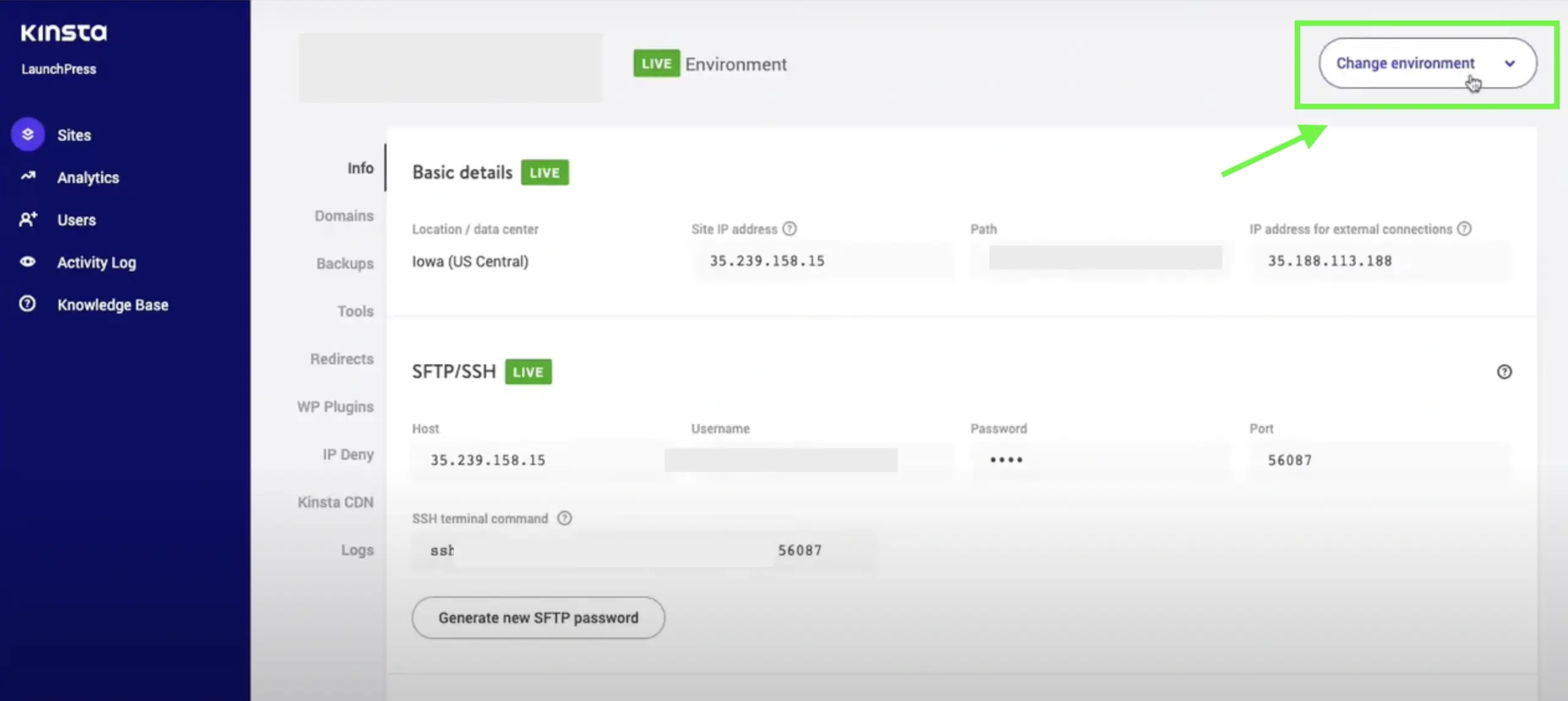Open the Change environment dropdown
The image size is (1568, 701).
point(1427,63)
